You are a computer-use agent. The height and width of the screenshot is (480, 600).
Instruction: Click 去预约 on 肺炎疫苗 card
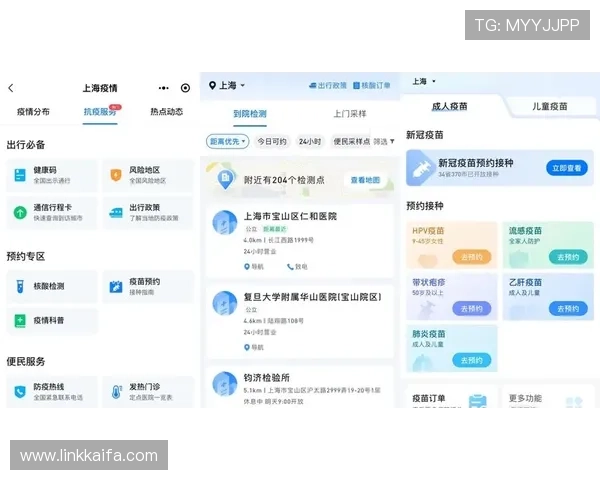(x=471, y=360)
